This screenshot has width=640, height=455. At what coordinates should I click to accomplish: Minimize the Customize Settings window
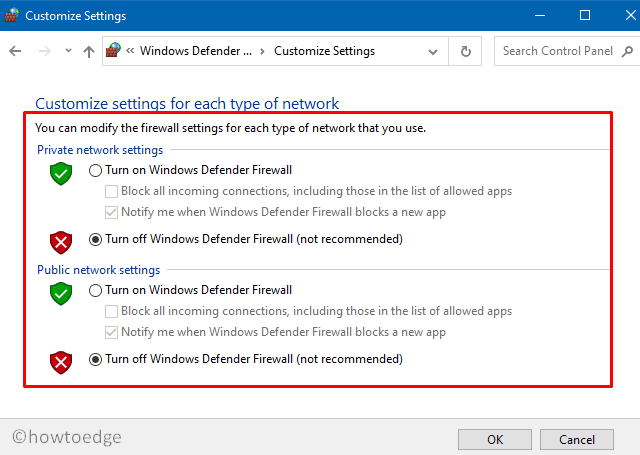pos(540,16)
